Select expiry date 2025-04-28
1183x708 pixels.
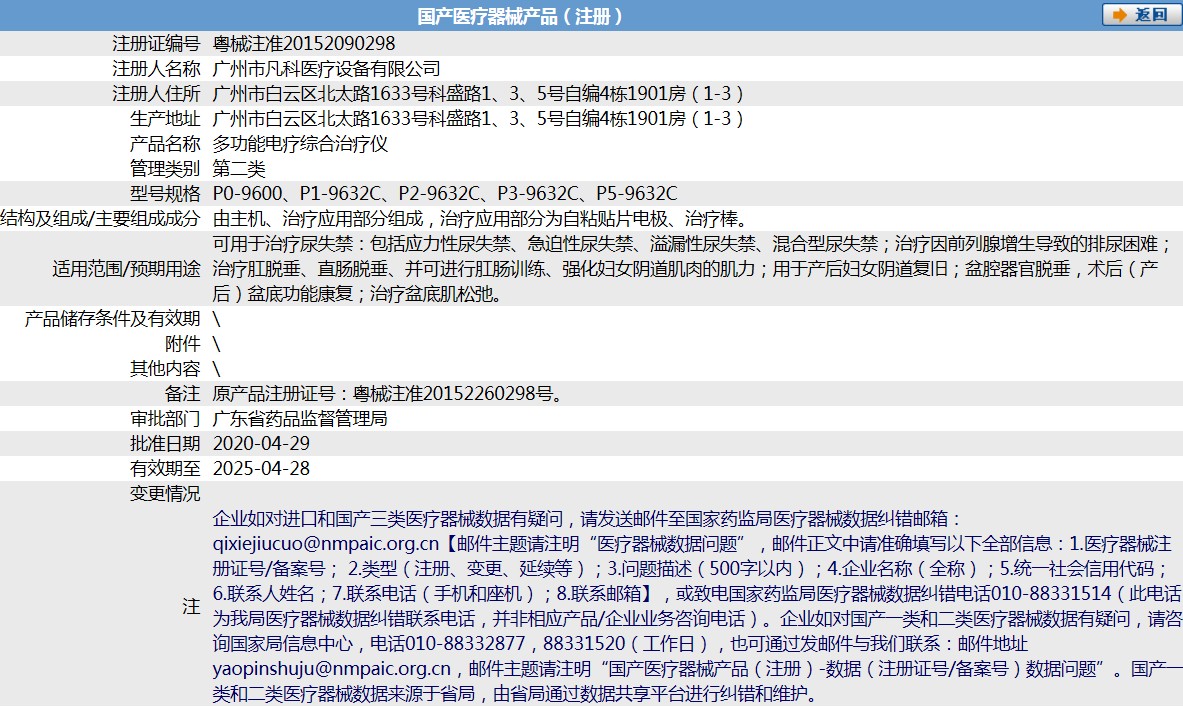261,468
